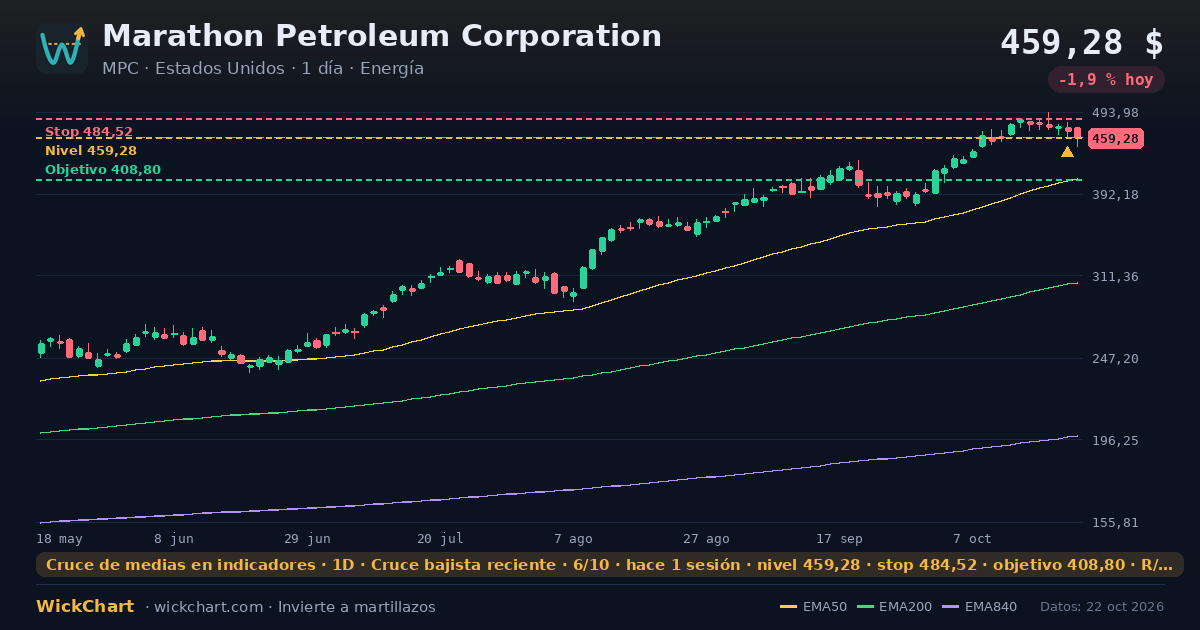Click the 493,98 axis label
The height and width of the screenshot is (630, 1200).
1117,113
